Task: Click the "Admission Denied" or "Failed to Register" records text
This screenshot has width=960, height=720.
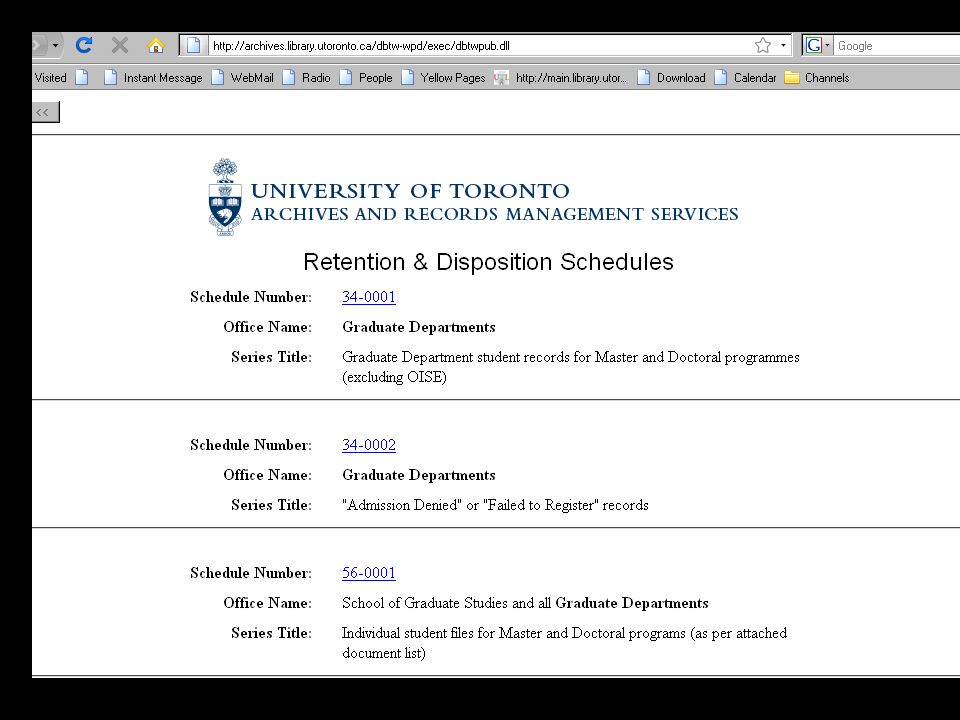Action: [495, 505]
